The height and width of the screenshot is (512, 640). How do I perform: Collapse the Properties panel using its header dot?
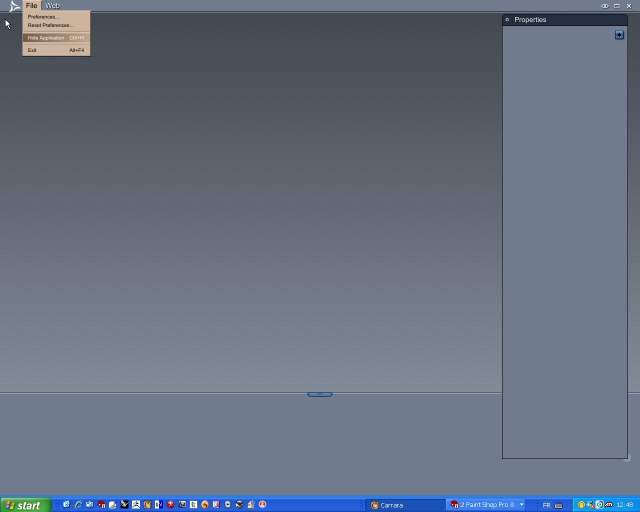point(507,20)
